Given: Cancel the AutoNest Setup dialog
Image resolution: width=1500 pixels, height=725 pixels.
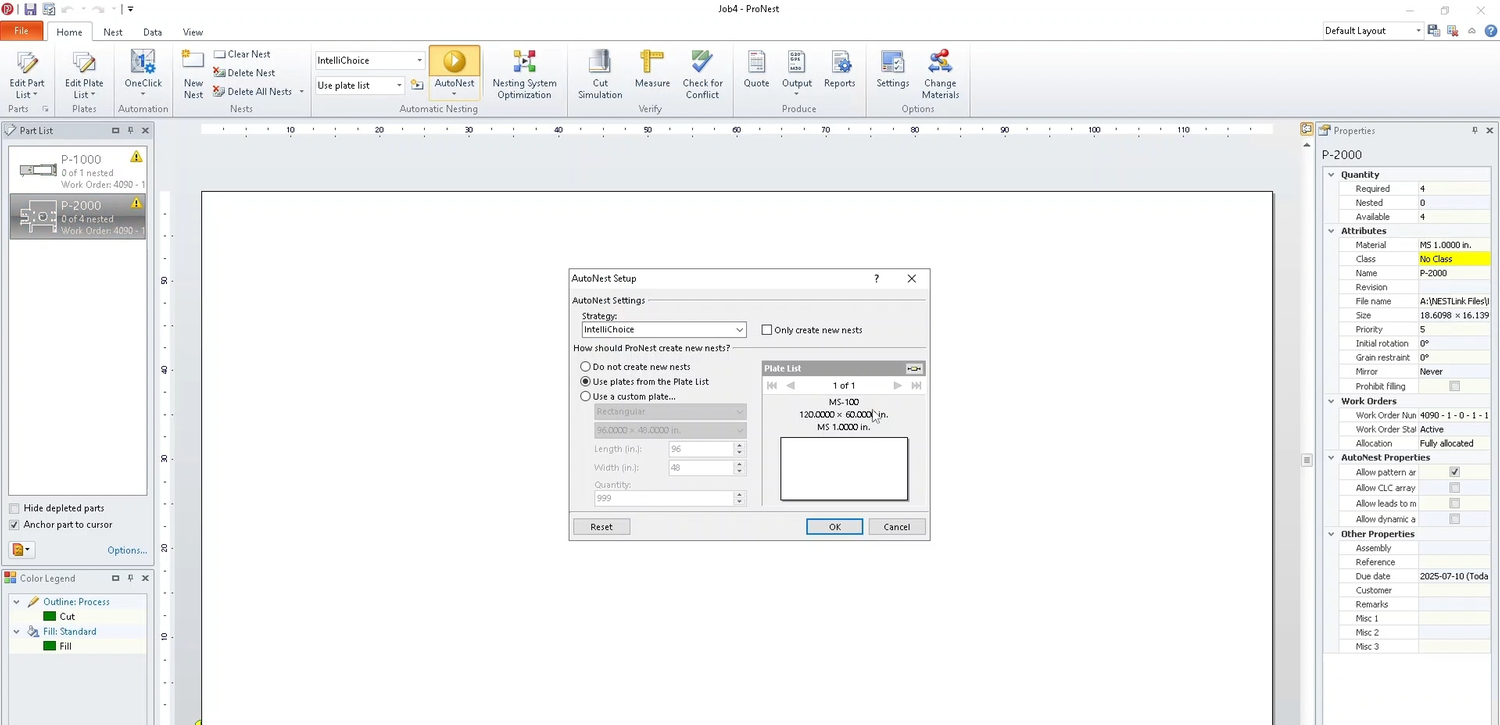Looking at the screenshot, I should [897, 527].
